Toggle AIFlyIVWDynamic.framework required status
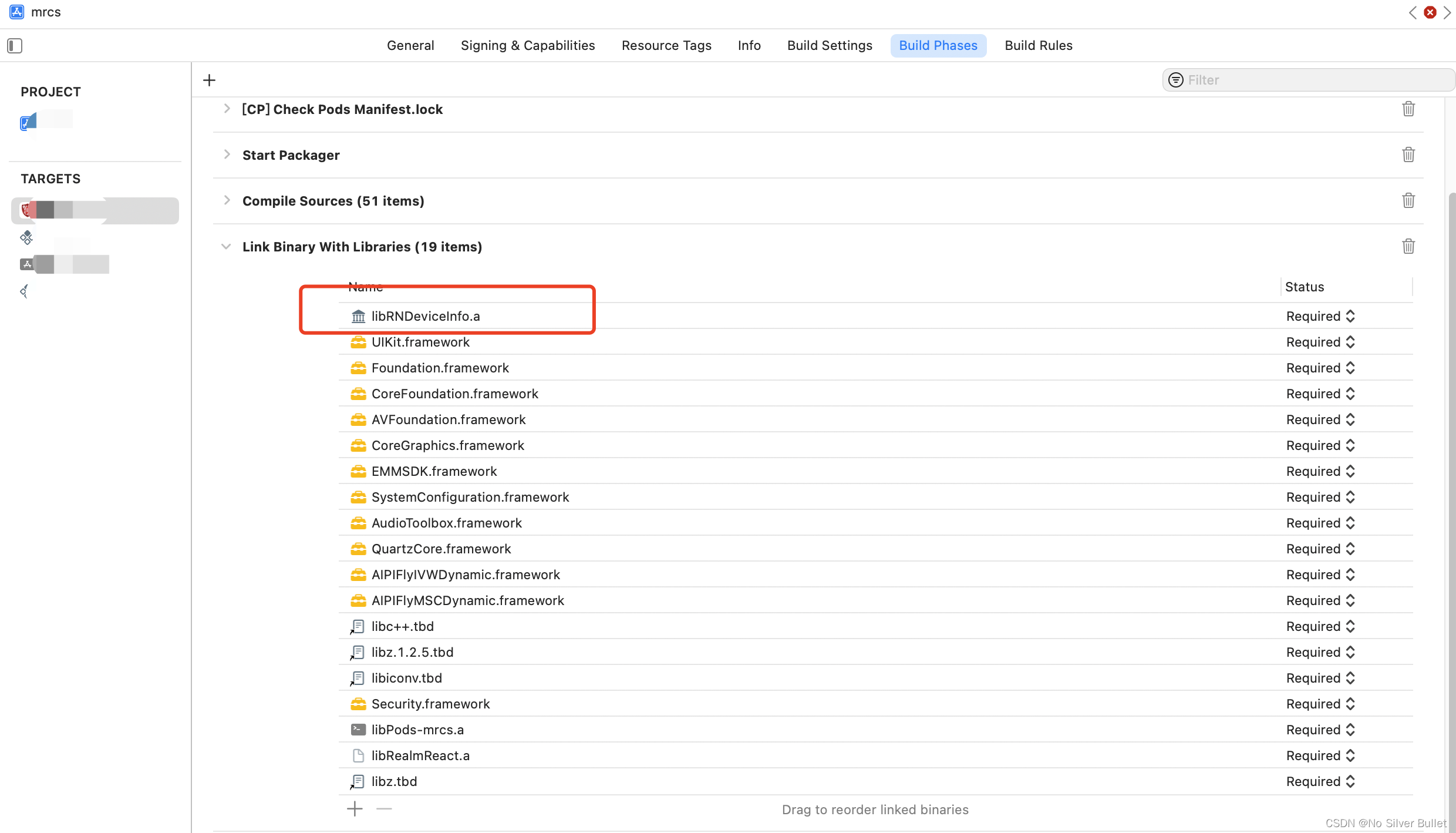This screenshot has width=1456, height=833. point(1349,574)
